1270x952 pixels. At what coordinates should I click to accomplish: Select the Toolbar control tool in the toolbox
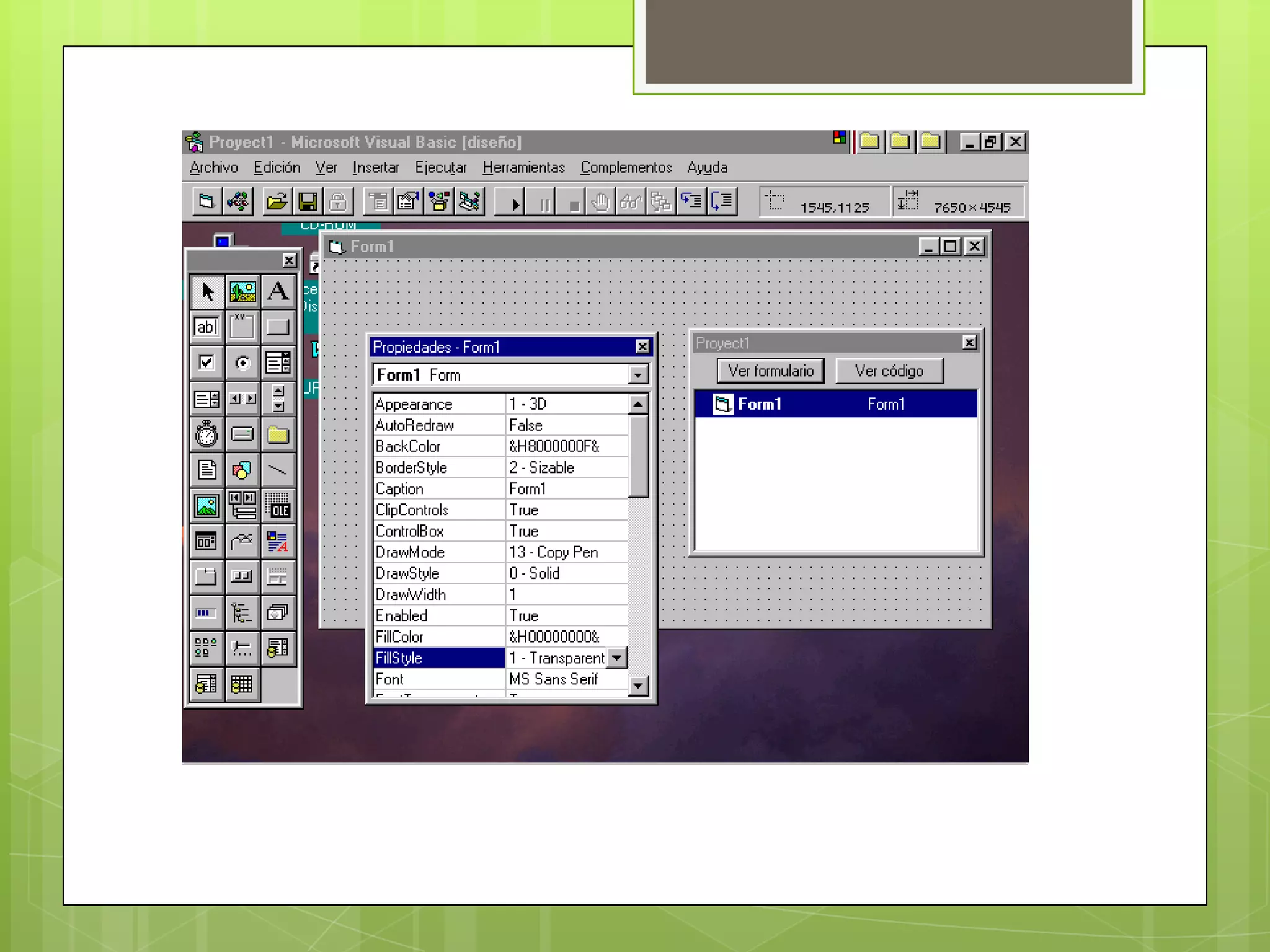click(x=242, y=577)
